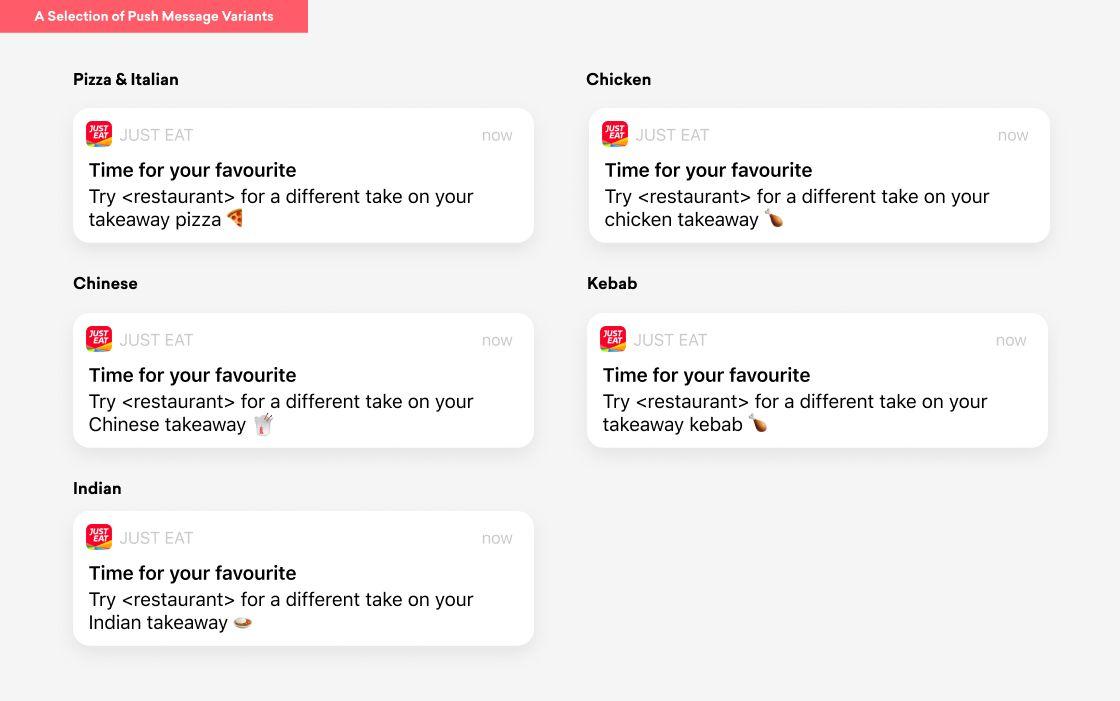Click the Just Eat logo in Chicken notification
This screenshot has height=701, width=1120.
(615, 134)
